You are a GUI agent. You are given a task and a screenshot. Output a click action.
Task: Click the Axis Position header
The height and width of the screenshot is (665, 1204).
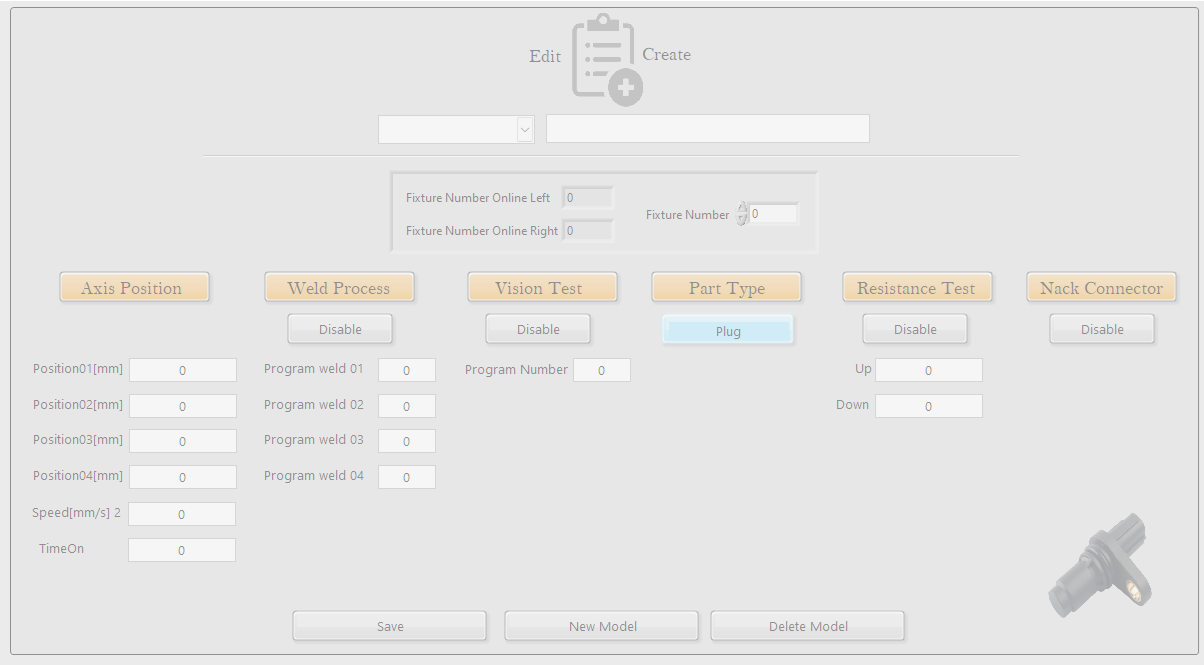(134, 288)
